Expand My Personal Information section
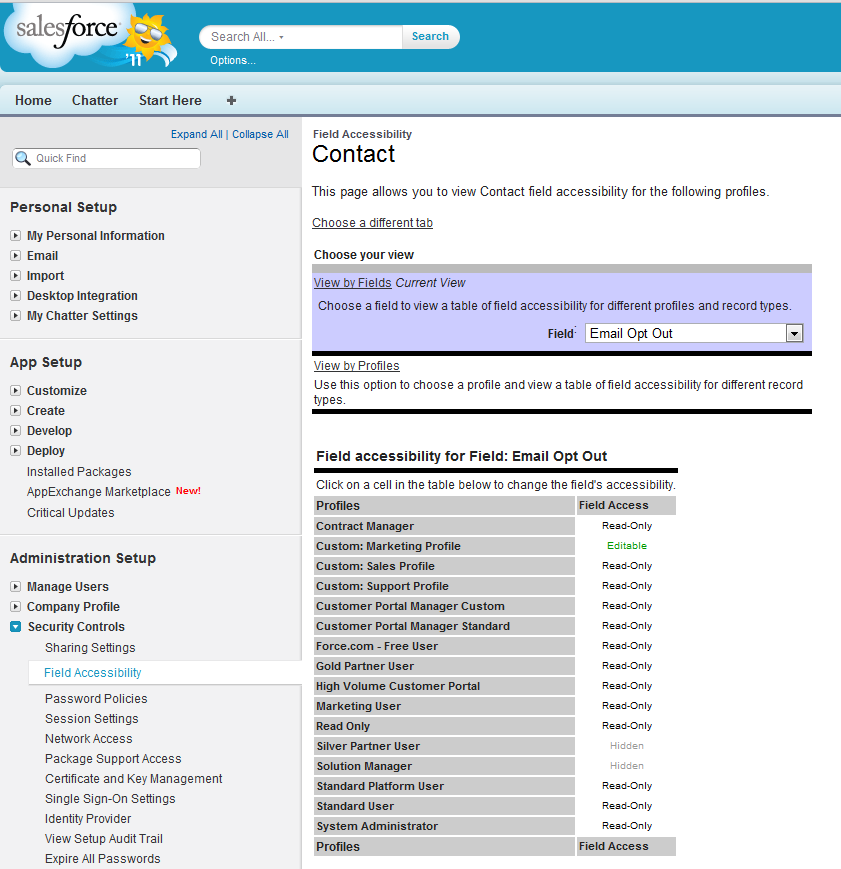 [16, 236]
